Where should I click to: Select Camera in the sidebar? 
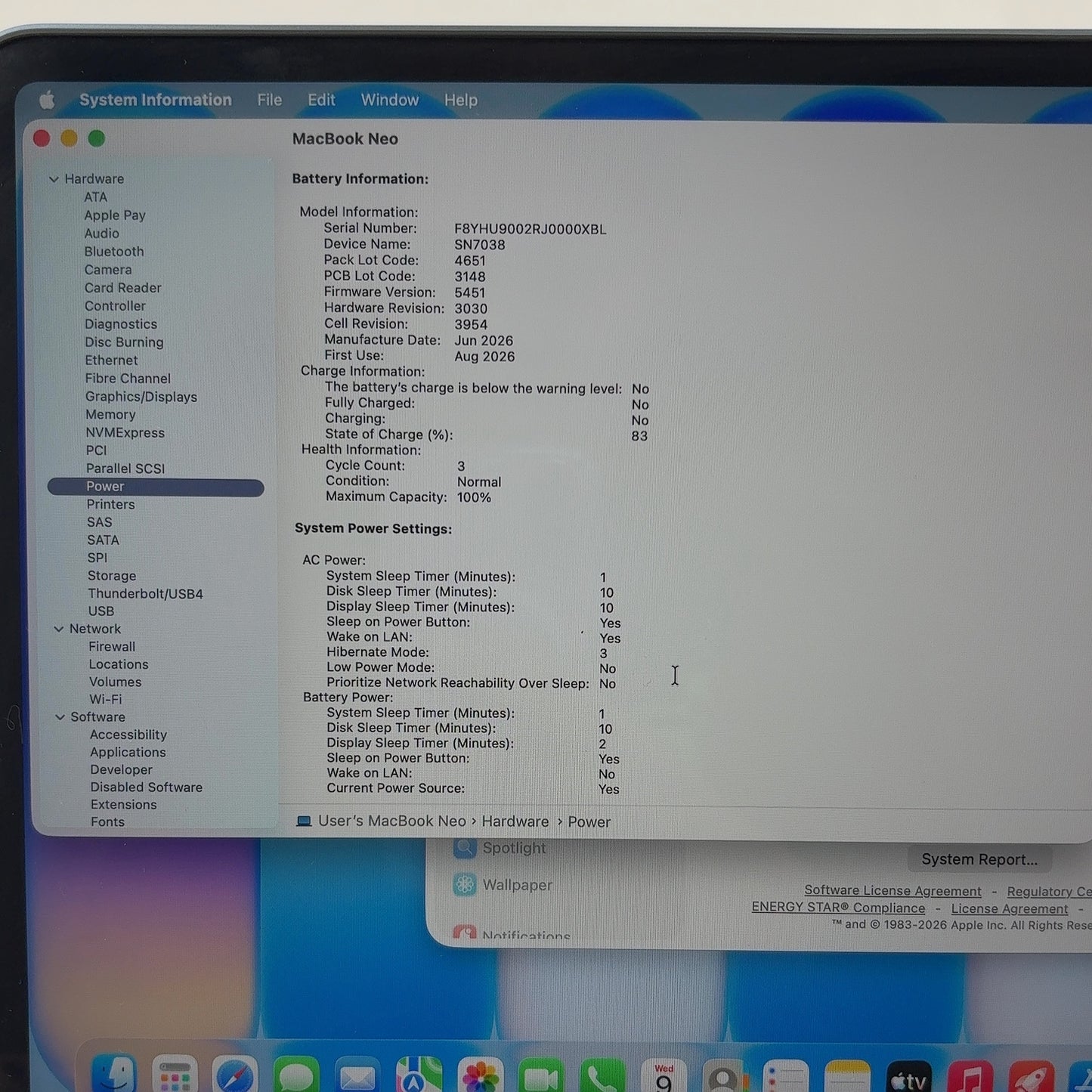click(108, 270)
